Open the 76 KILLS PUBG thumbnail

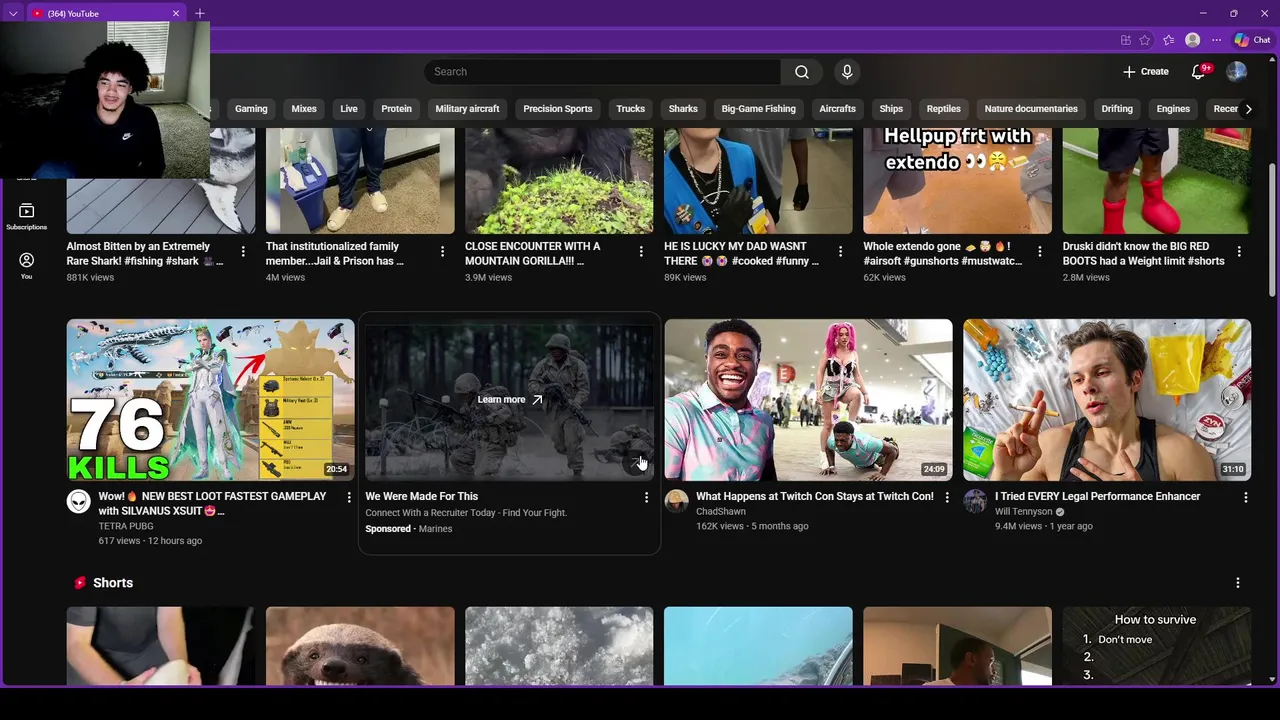click(x=210, y=400)
